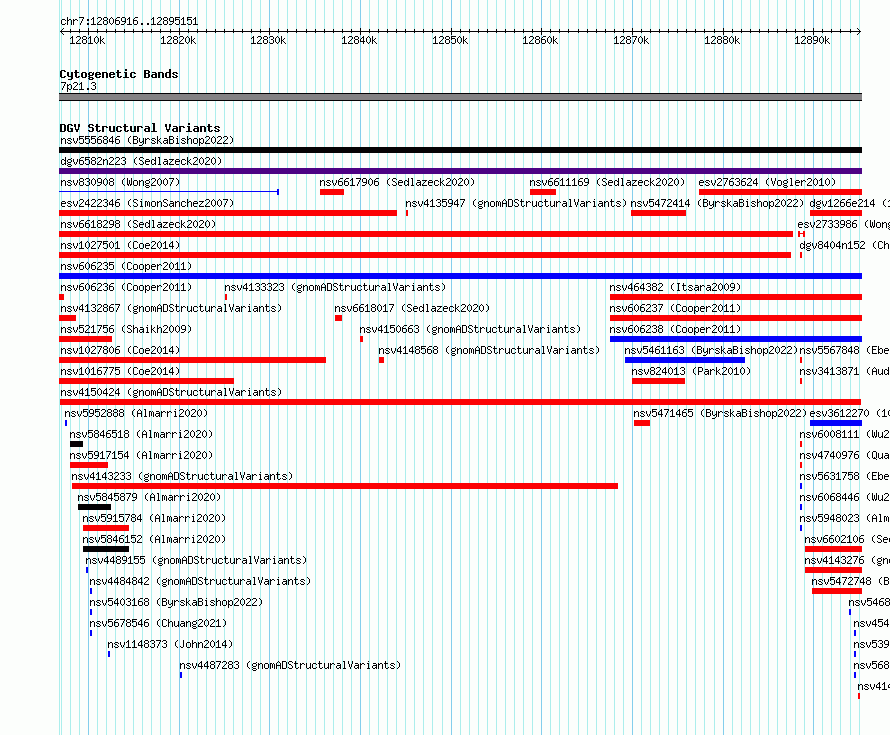Click the left arrow end of the ruler

62,31
